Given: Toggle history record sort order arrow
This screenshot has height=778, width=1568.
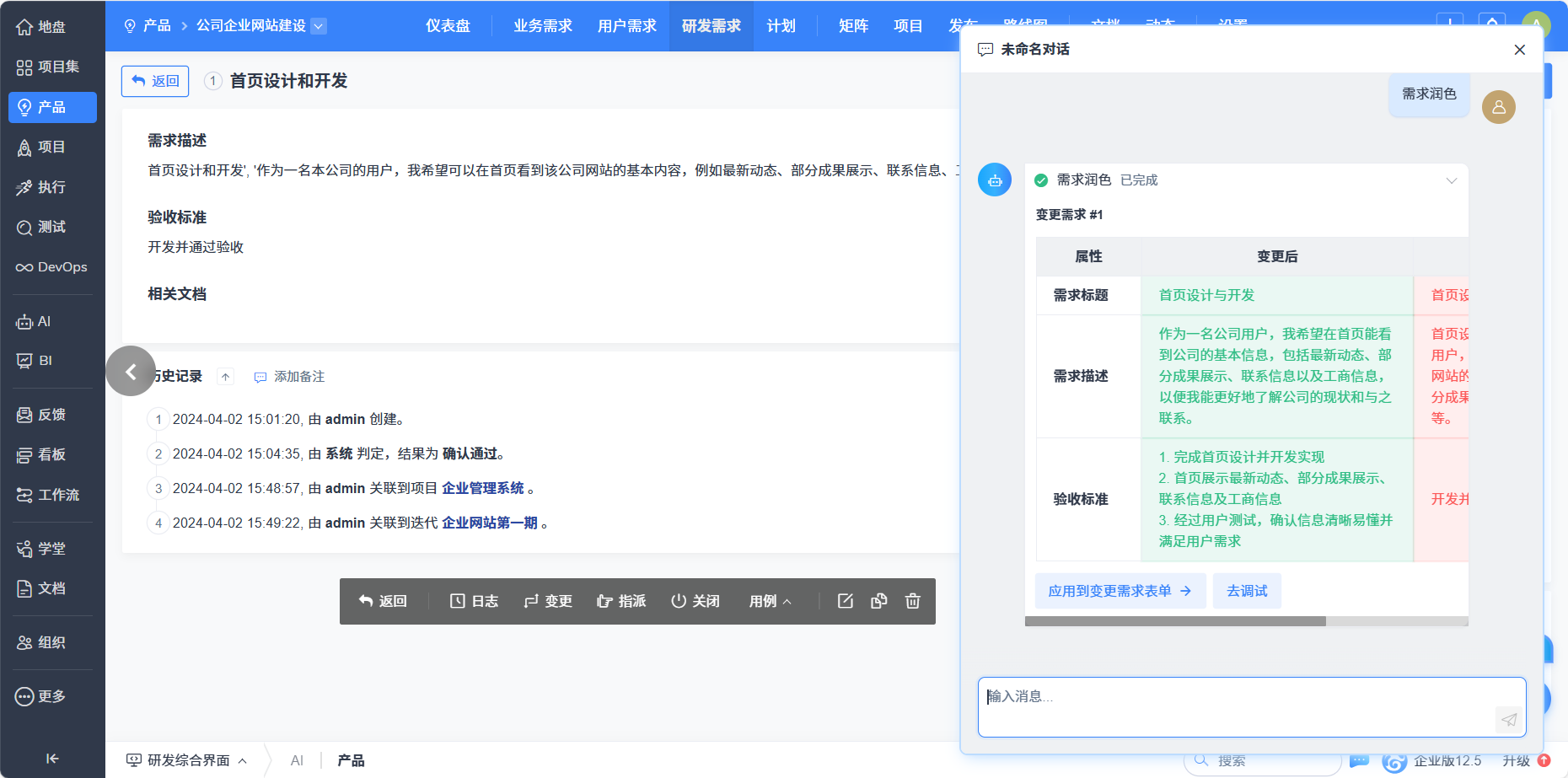Looking at the screenshot, I should click(225, 377).
